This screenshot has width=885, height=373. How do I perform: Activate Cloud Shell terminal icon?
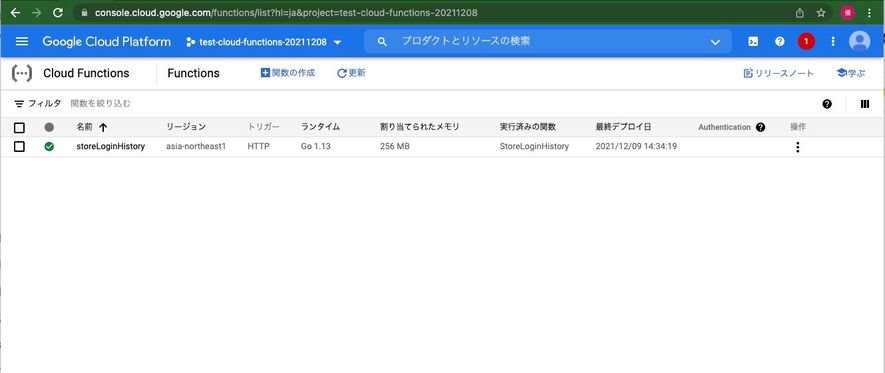753,42
